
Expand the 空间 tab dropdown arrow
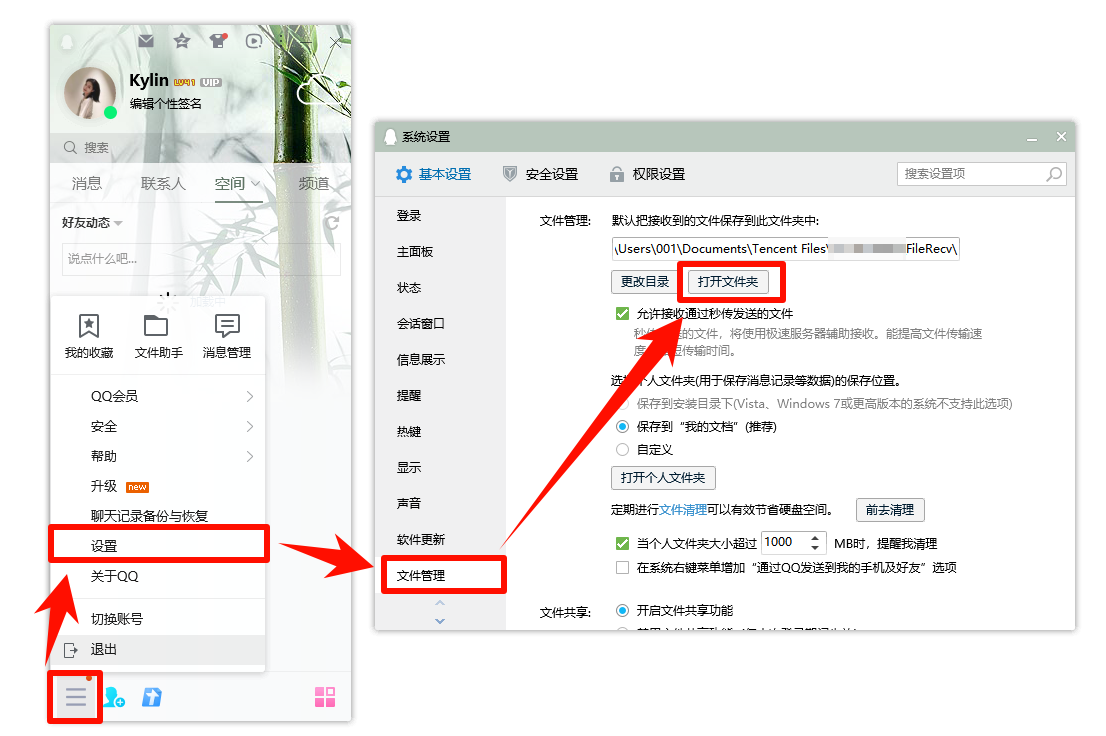point(255,183)
